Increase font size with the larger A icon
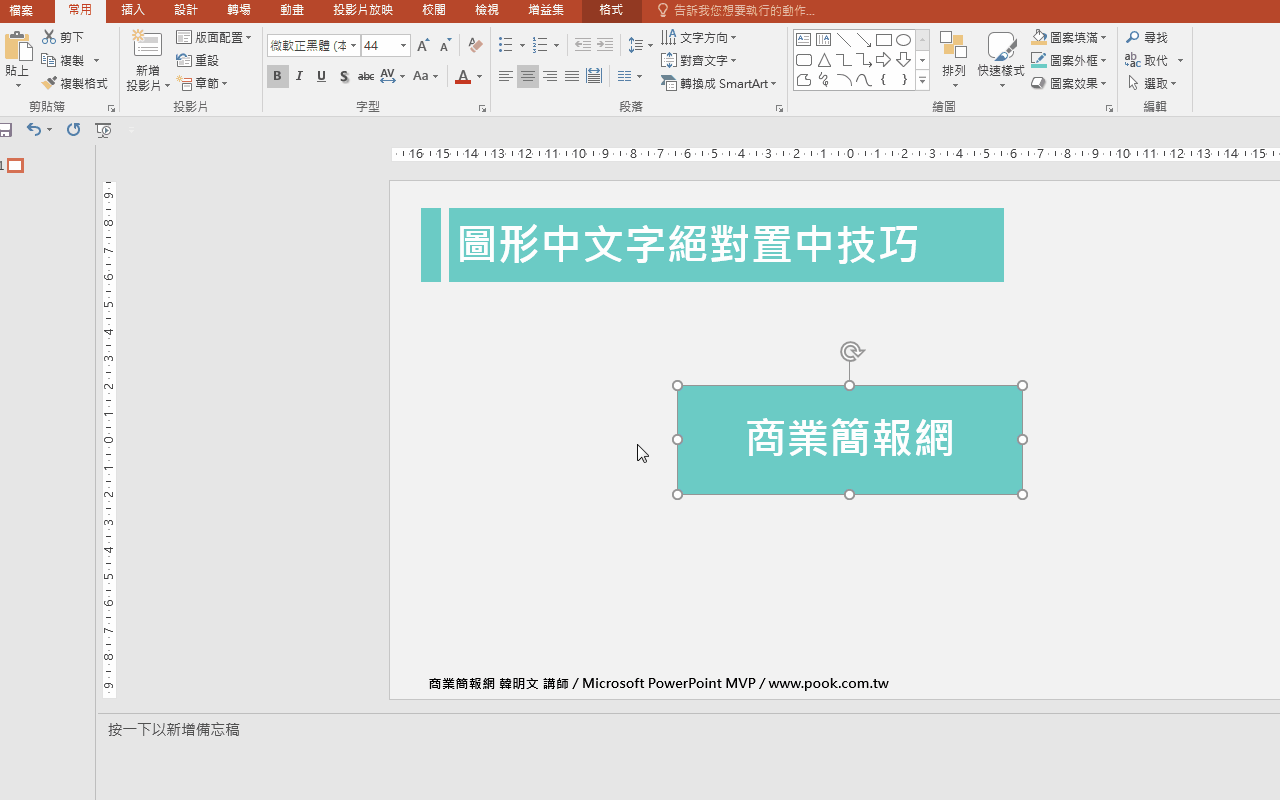 click(x=423, y=45)
